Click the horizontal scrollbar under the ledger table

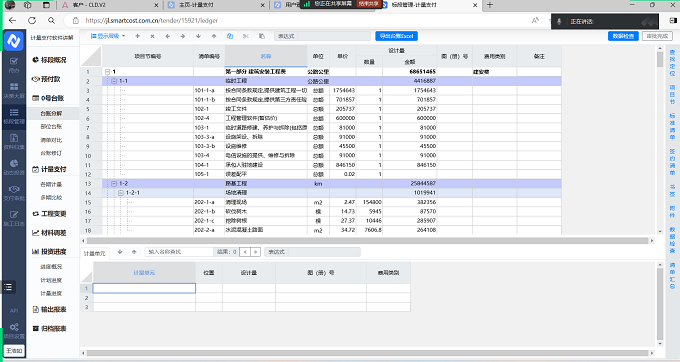[367, 241]
